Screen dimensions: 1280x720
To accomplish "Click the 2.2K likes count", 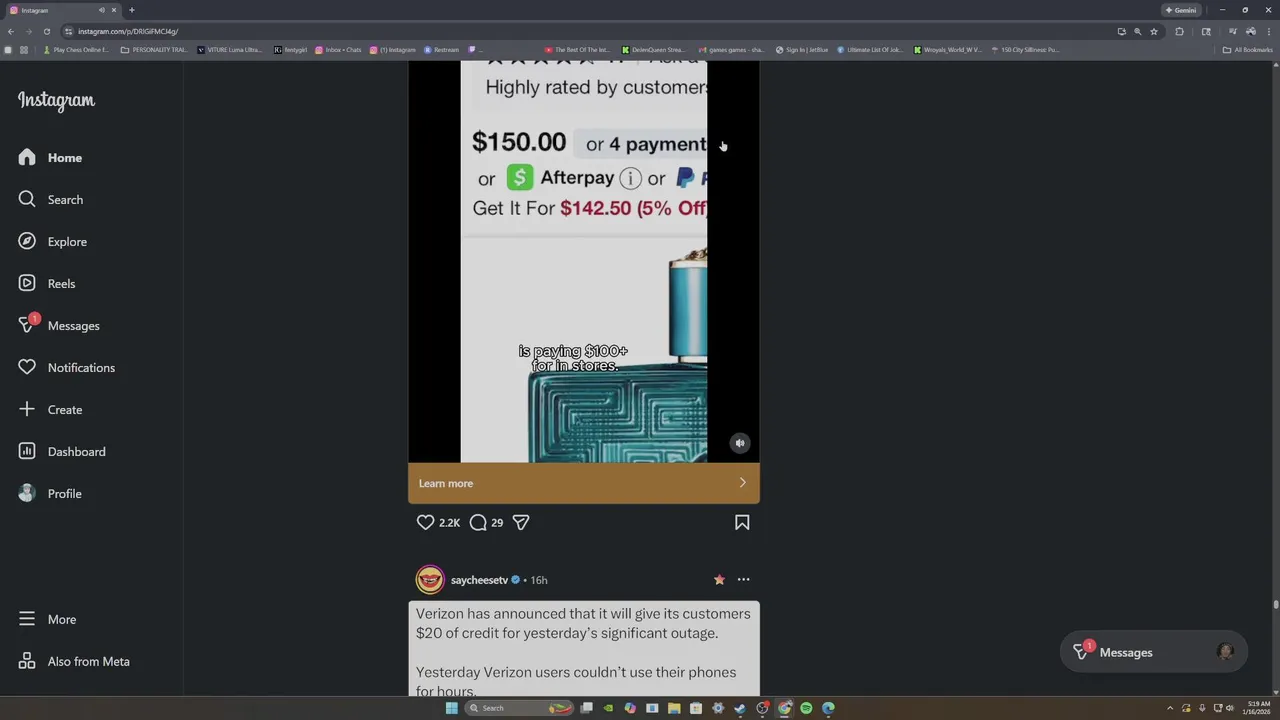I will 449,523.
